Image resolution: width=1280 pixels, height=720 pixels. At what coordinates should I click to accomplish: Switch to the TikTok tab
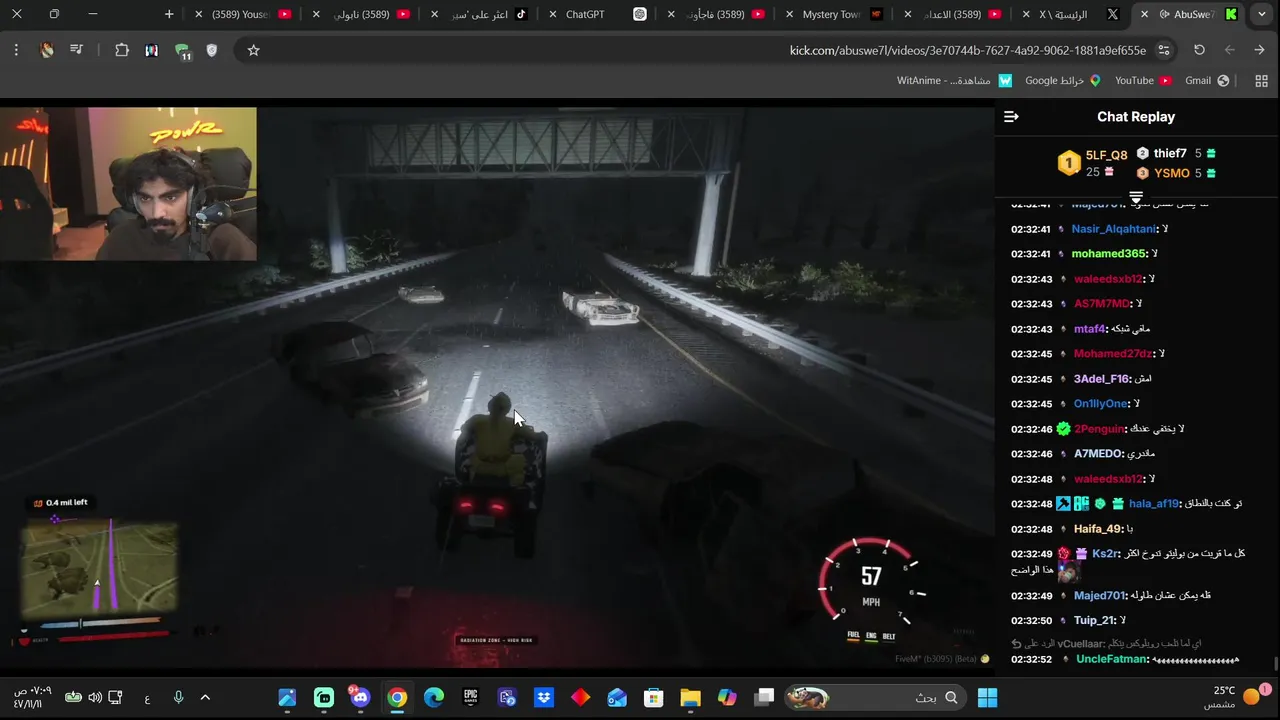tap(480, 14)
